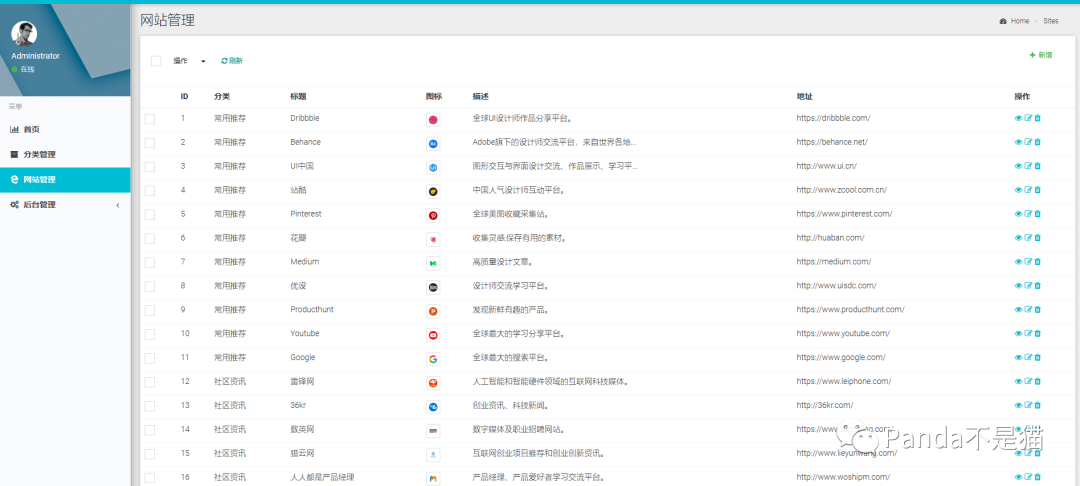Select 网站管理 in sidebar
The height and width of the screenshot is (486, 1080).
(65, 180)
